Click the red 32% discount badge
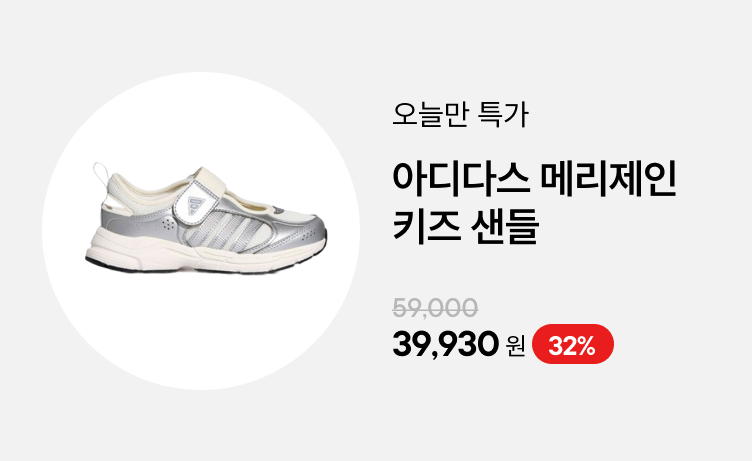Screen dimensions: 752x461 [x=573, y=344]
